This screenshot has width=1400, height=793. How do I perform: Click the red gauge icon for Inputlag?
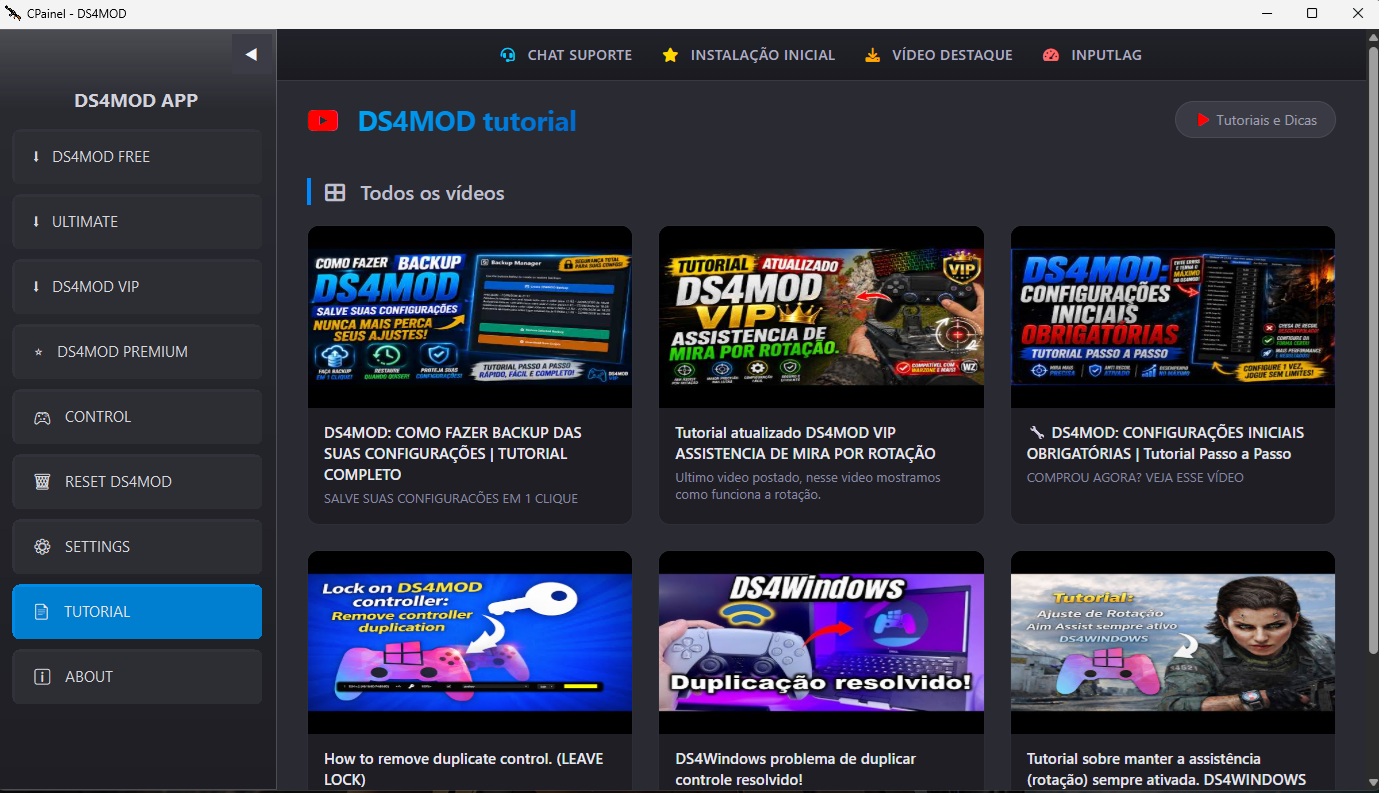point(1050,55)
